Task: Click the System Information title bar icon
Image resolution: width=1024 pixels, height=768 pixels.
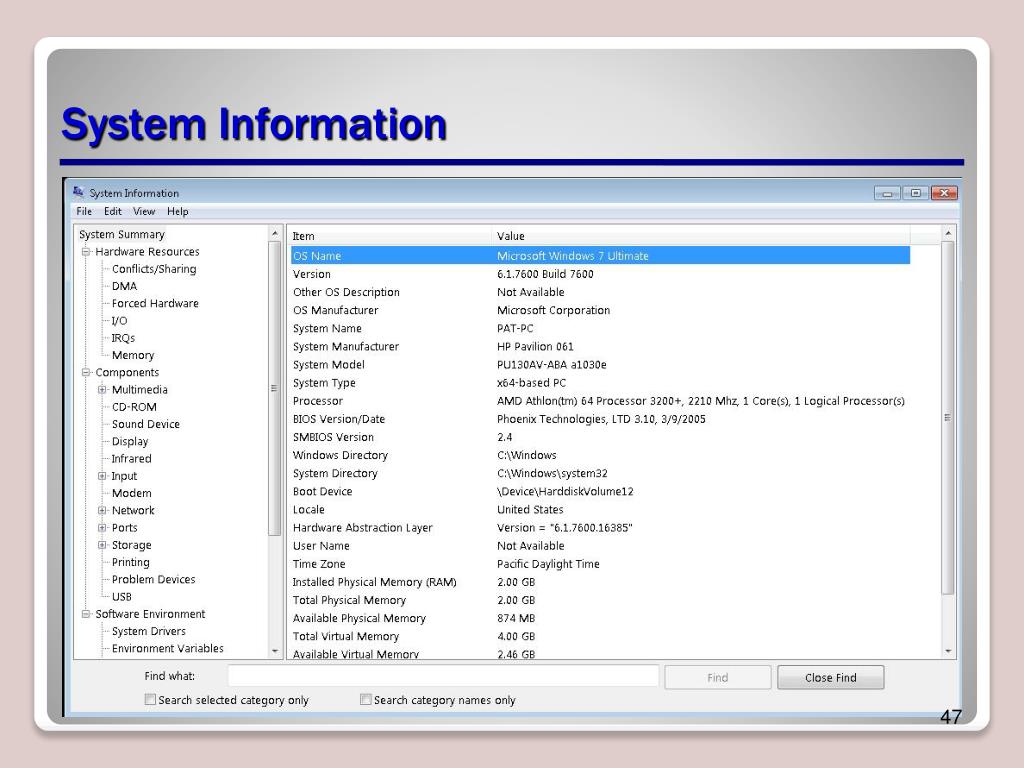Action: point(78,192)
